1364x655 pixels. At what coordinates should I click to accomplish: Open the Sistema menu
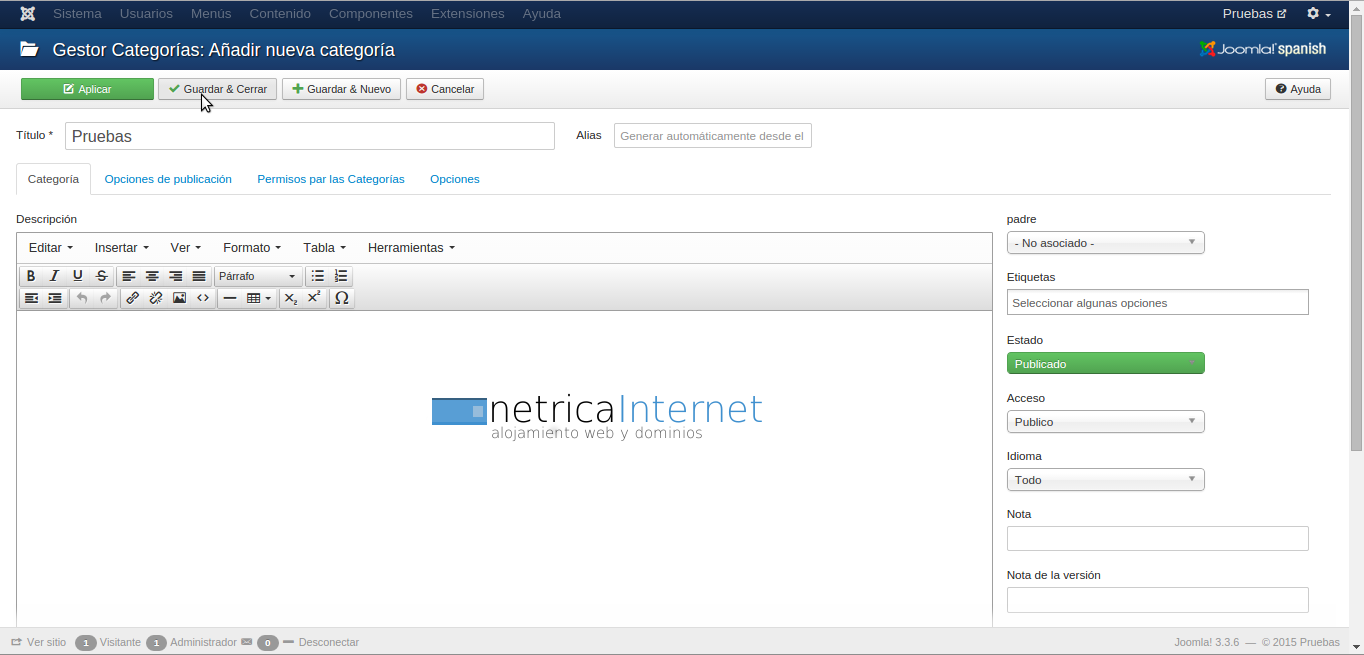(x=77, y=14)
